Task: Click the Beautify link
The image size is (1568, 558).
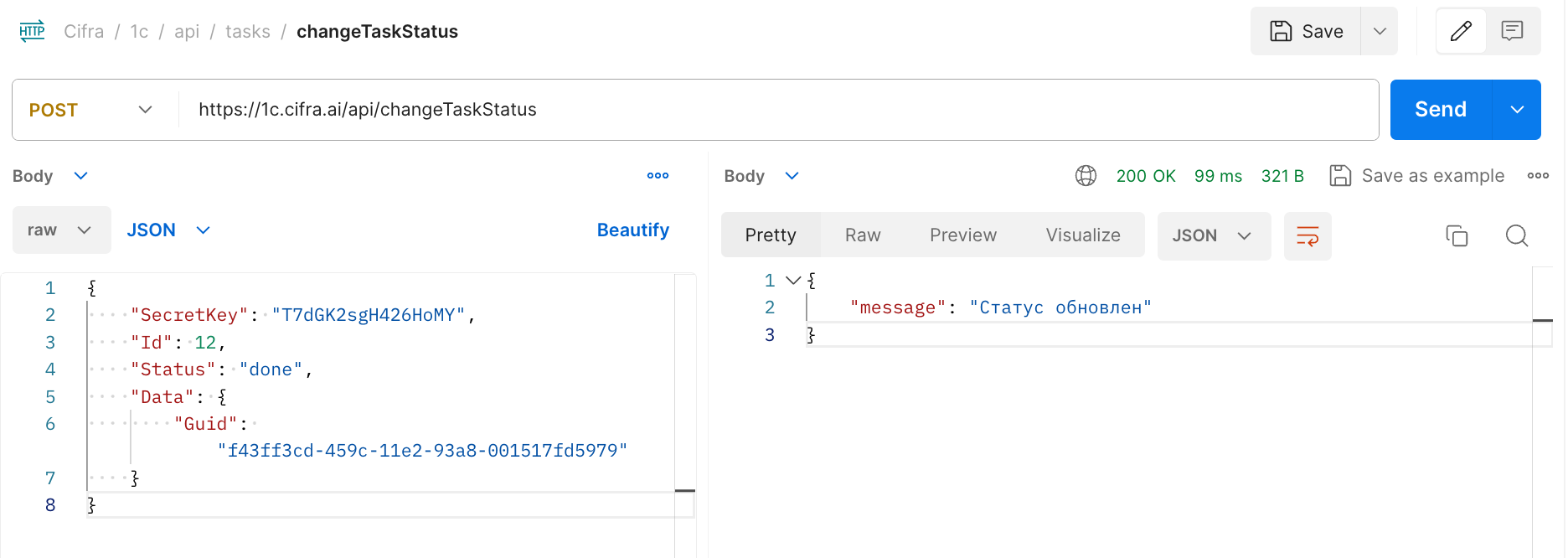Action: coord(632,230)
